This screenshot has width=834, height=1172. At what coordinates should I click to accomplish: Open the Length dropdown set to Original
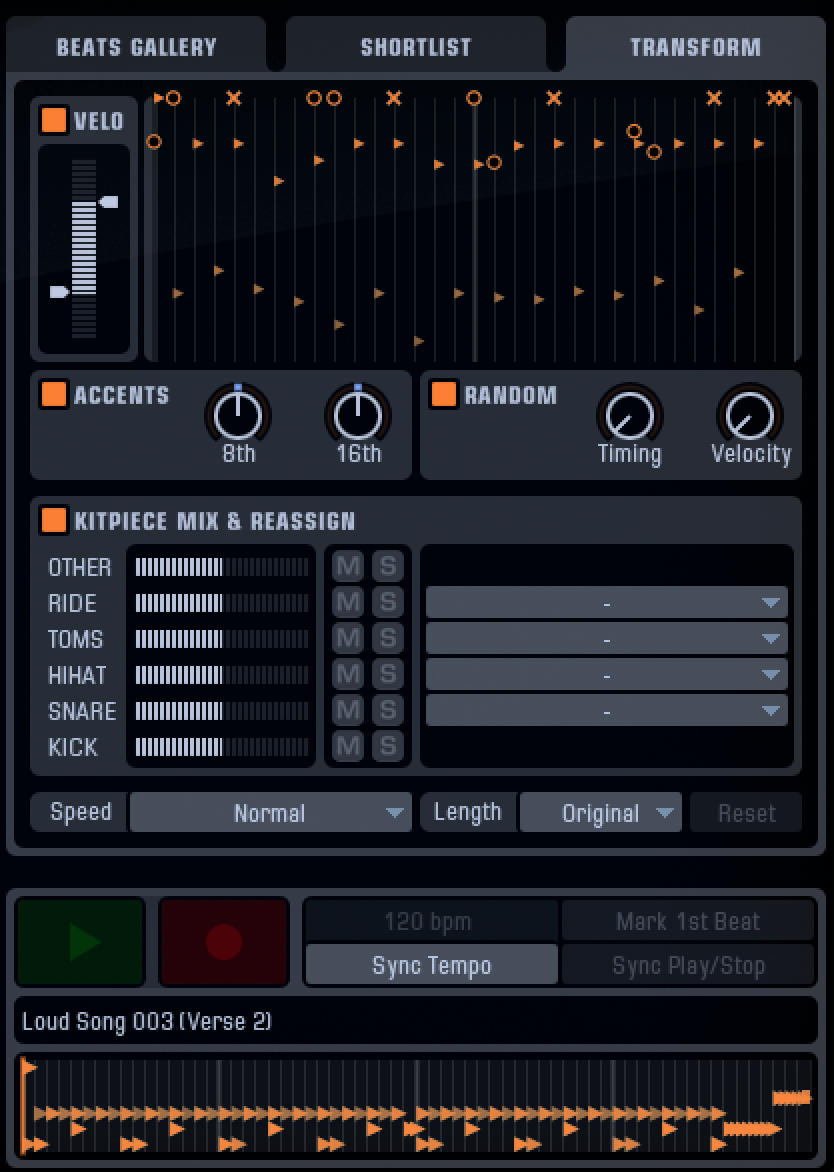pyautogui.click(x=600, y=812)
